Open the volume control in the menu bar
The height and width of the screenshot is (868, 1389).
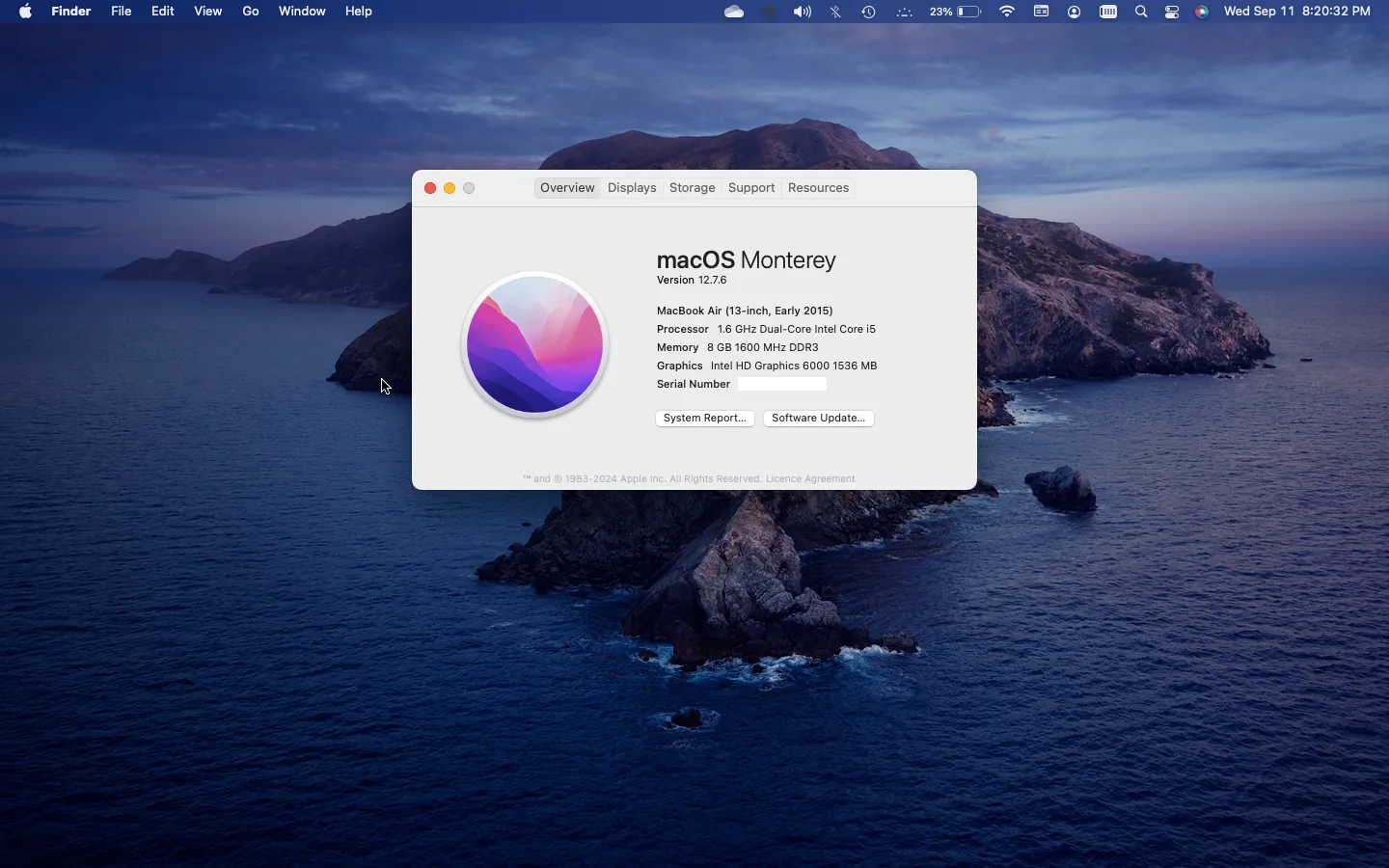(803, 12)
